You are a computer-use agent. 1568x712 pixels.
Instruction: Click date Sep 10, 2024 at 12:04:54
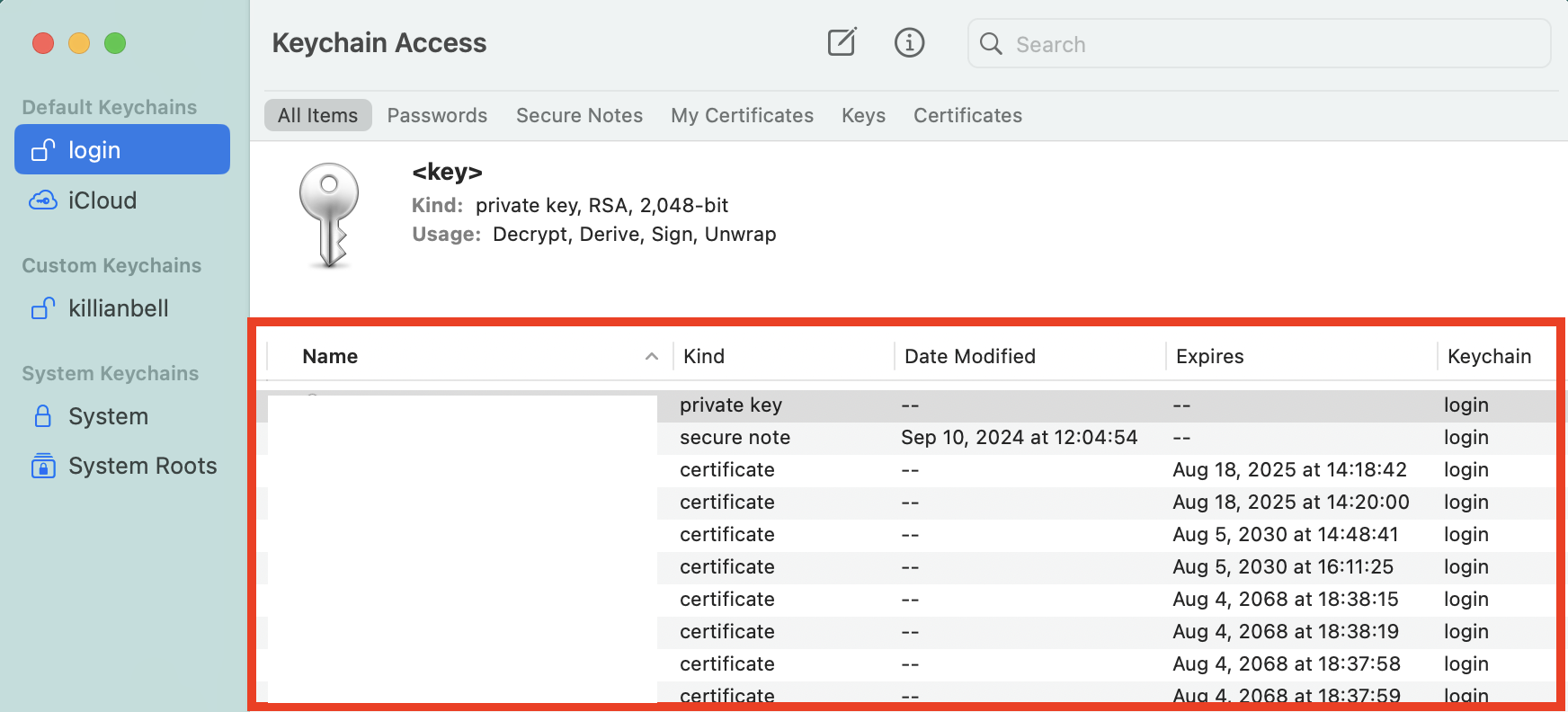click(1019, 438)
